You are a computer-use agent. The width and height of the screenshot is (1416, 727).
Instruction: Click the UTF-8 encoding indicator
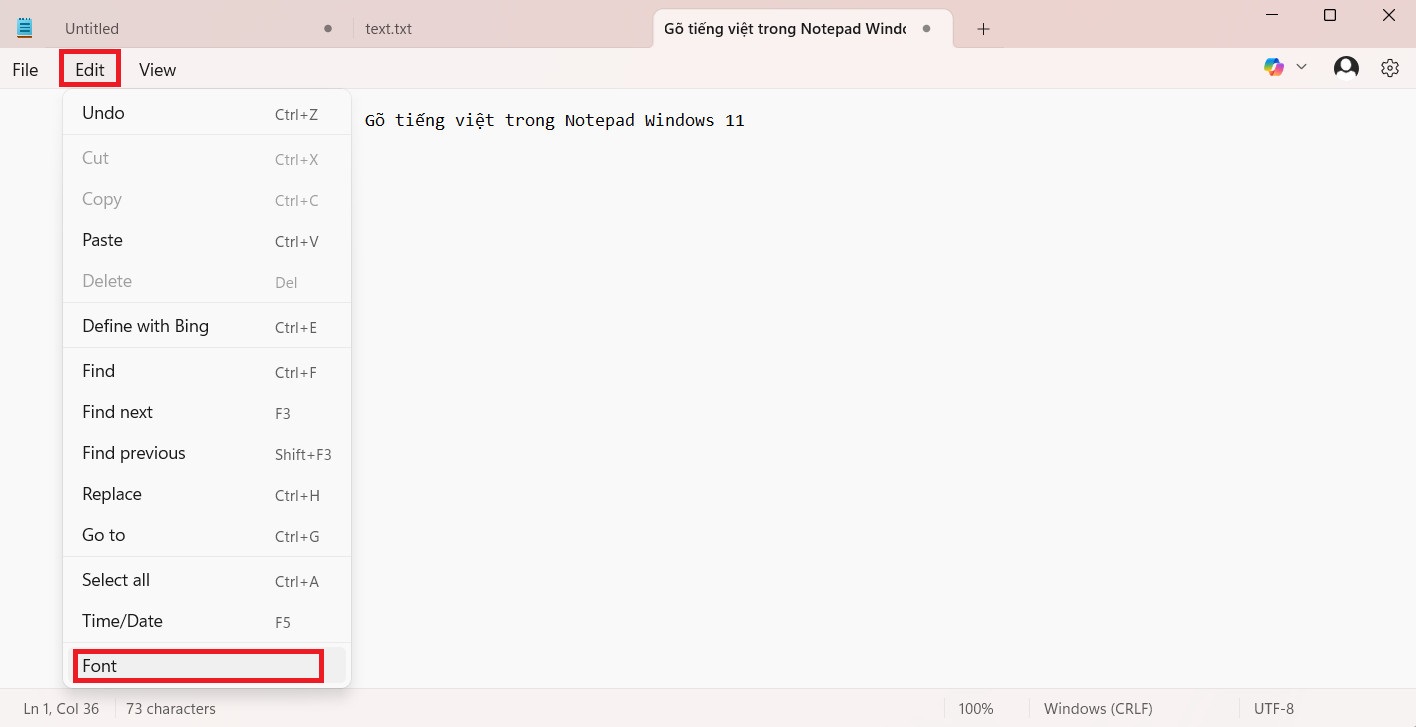(1274, 709)
